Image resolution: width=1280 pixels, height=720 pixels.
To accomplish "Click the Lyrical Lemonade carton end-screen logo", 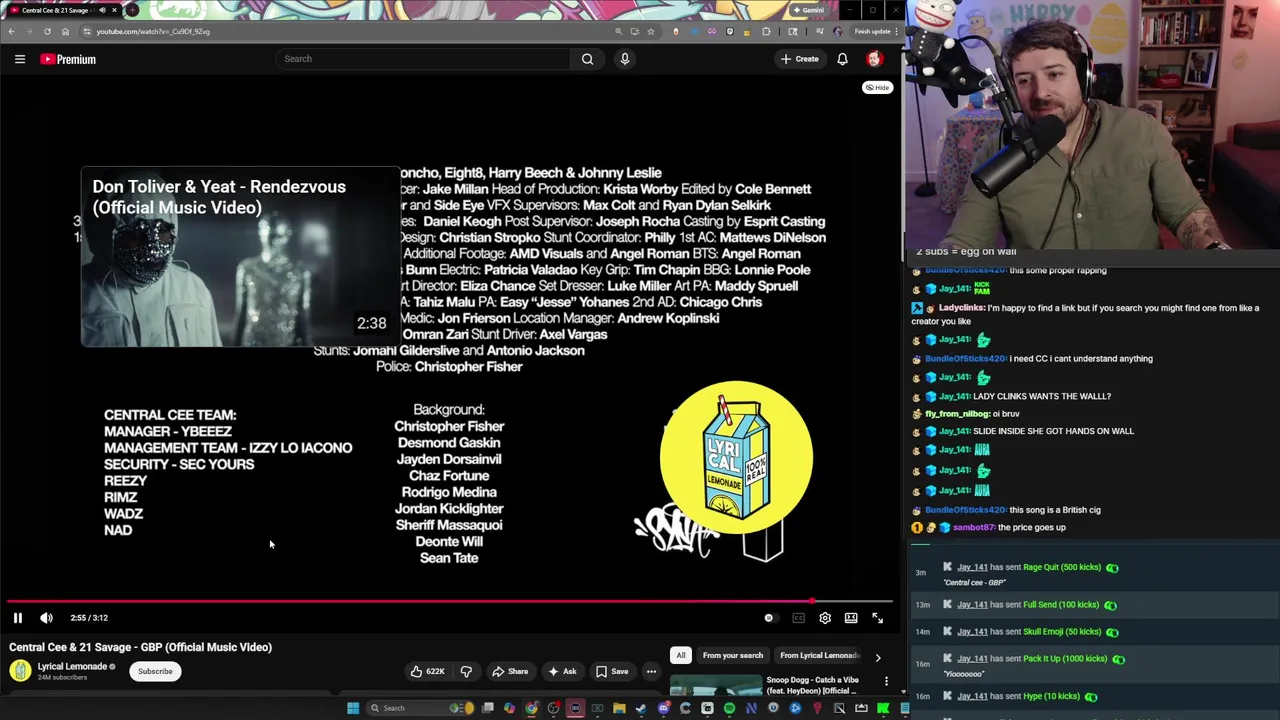I will pyautogui.click(x=736, y=457).
